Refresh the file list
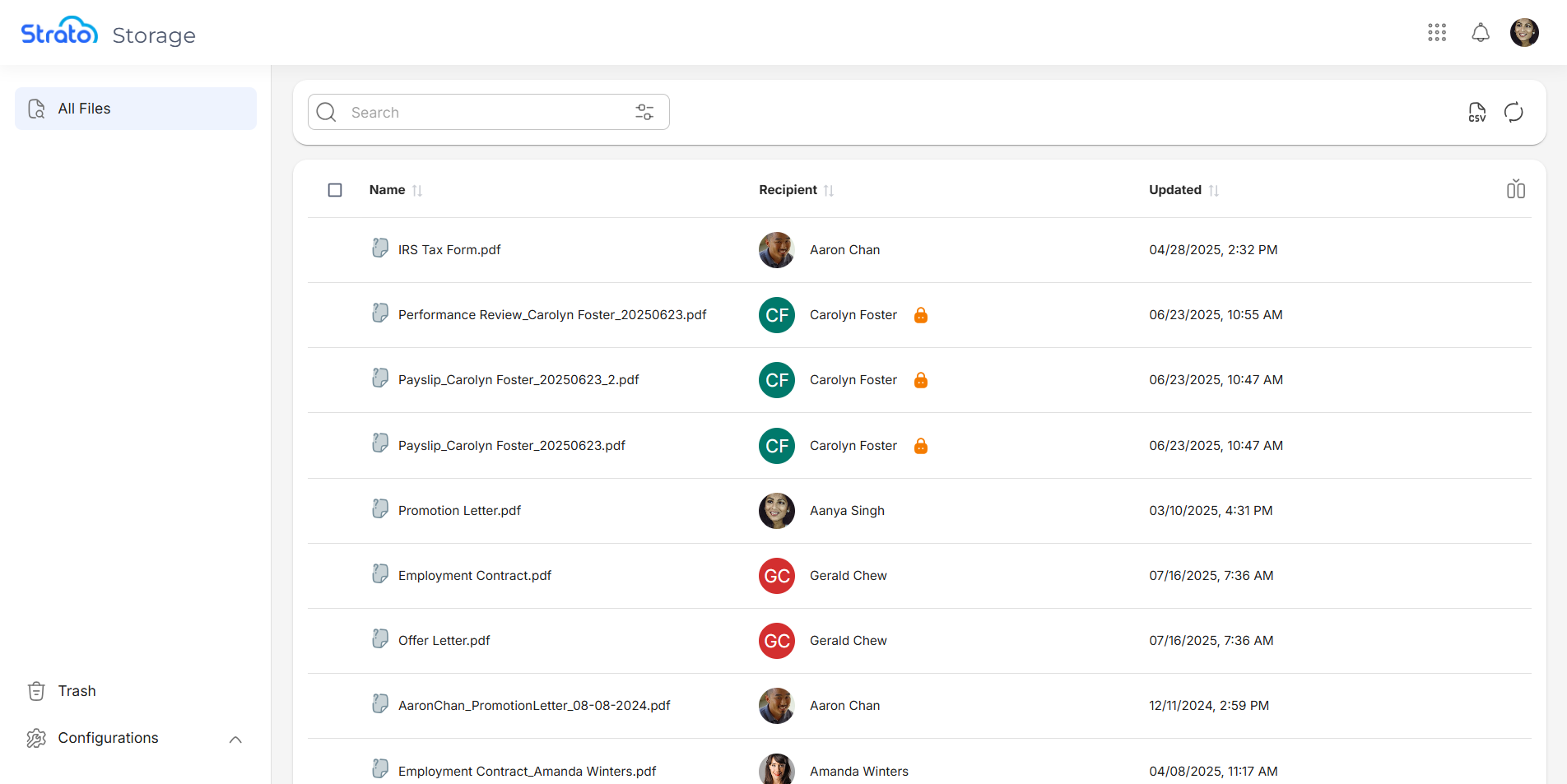 pyautogui.click(x=1514, y=112)
